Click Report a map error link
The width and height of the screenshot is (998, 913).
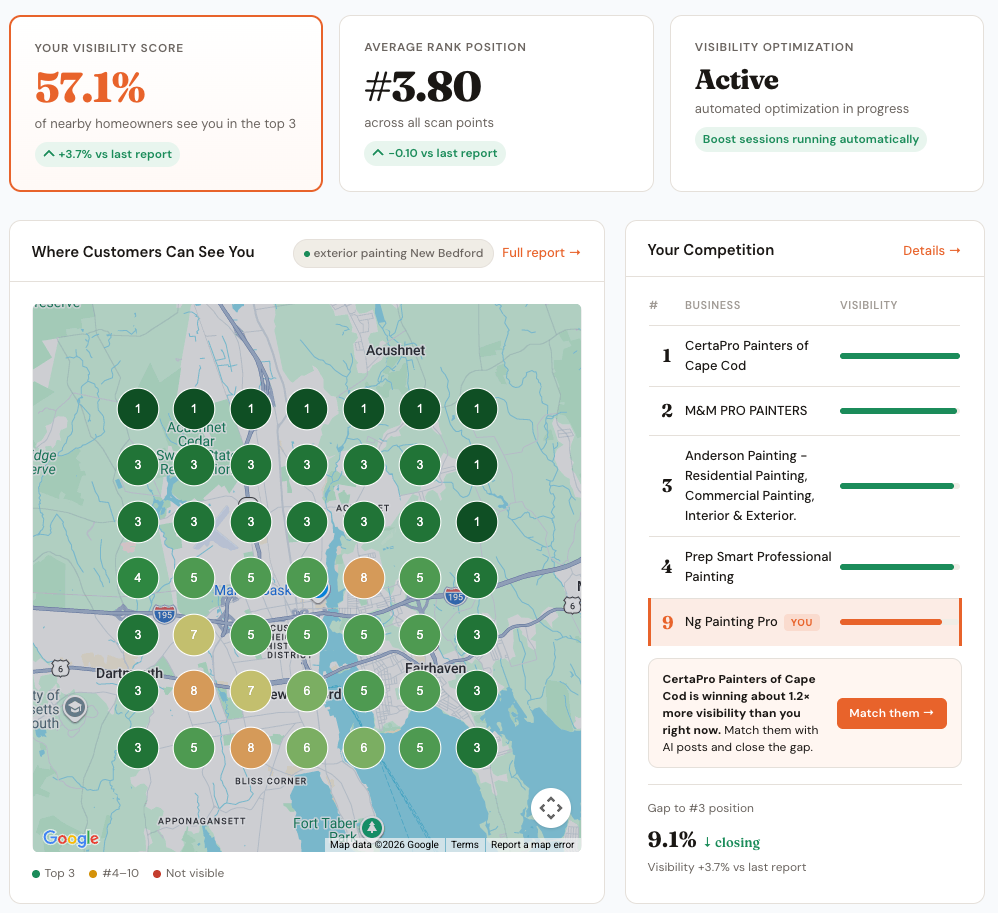click(x=533, y=845)
